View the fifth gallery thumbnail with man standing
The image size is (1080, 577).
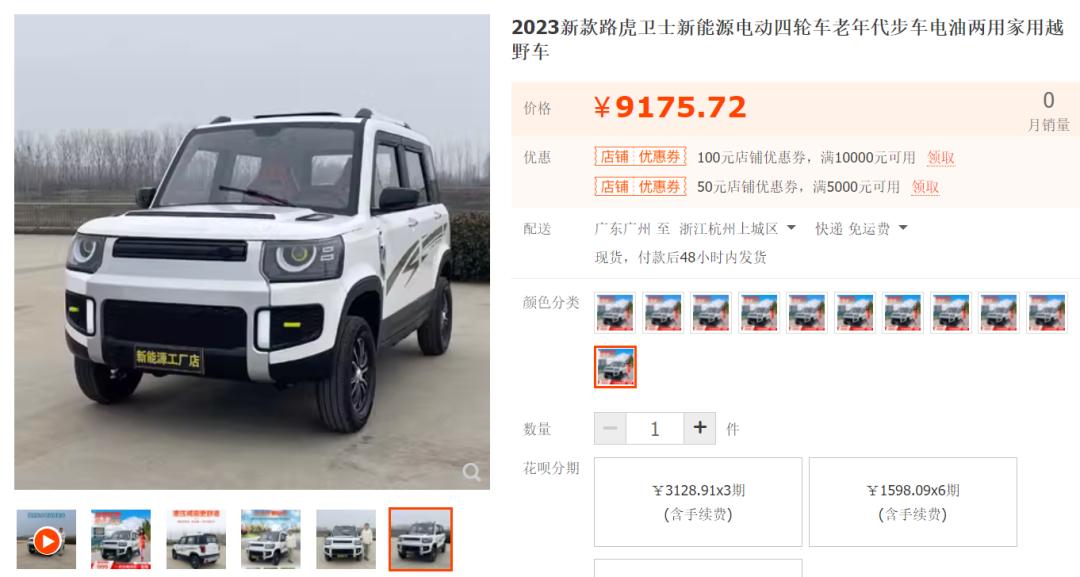[346, 540]
